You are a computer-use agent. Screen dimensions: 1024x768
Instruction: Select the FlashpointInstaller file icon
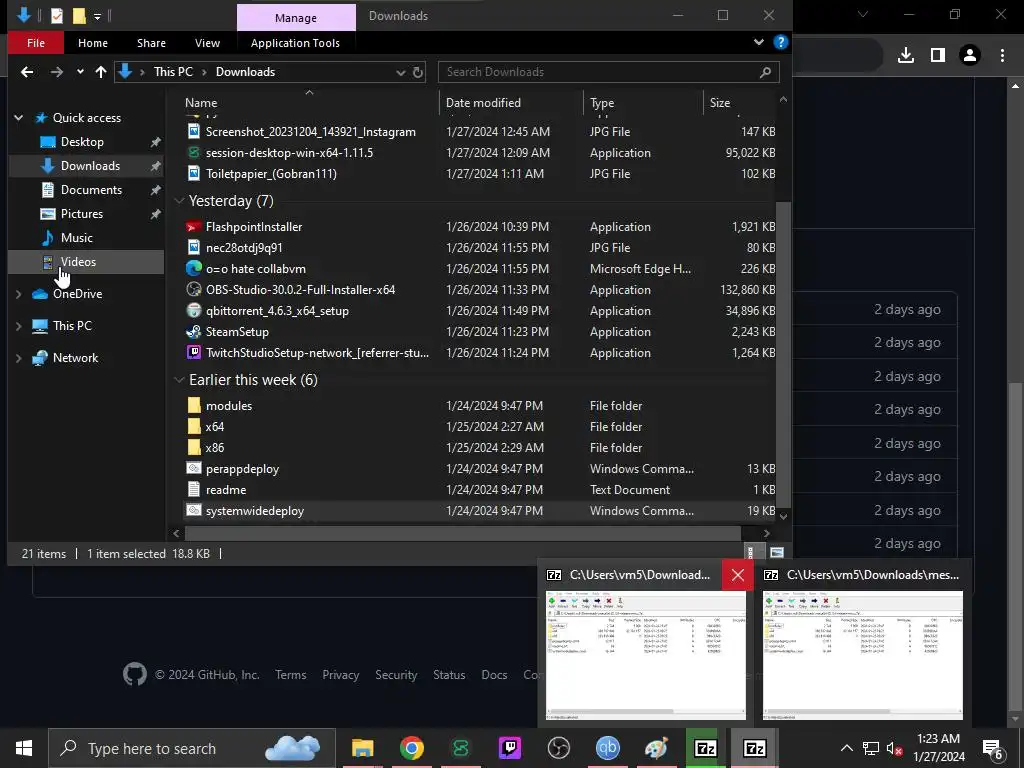coord(193,227)
